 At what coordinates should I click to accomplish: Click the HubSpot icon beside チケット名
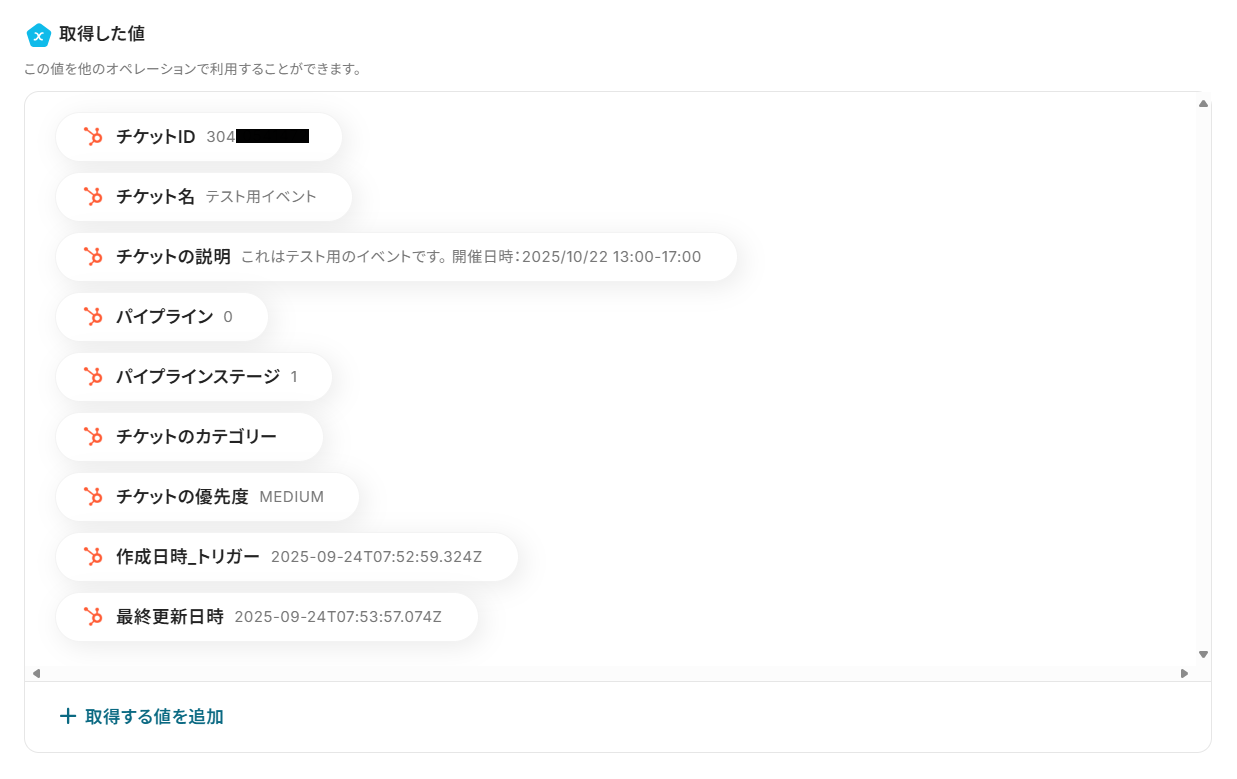tap(94, 197)
